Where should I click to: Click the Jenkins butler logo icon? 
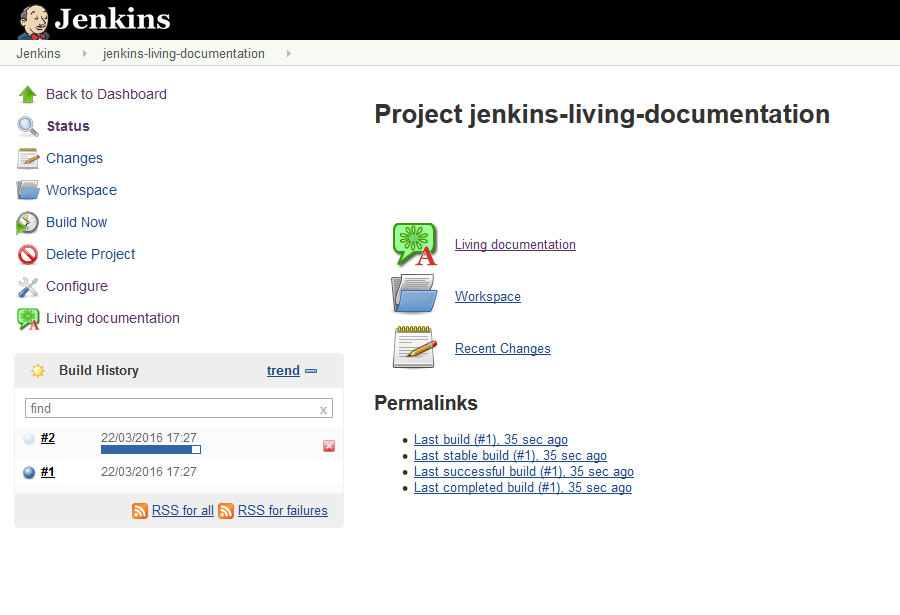[34, 21]
